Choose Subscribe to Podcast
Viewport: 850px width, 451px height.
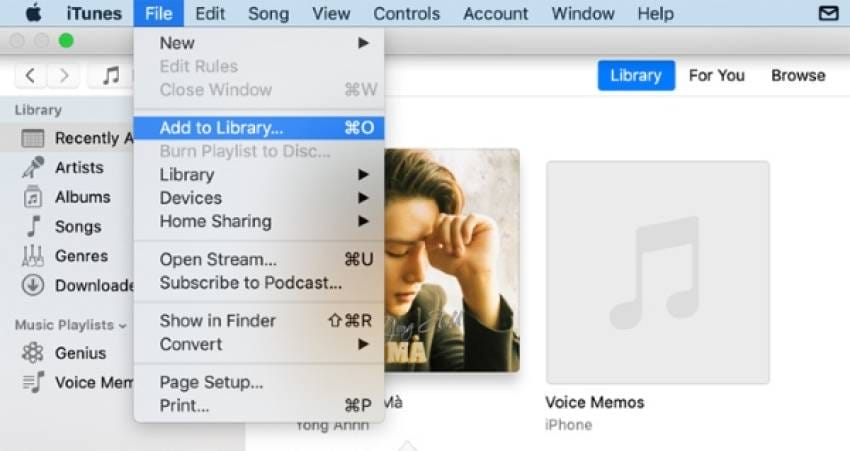(259, 283)
